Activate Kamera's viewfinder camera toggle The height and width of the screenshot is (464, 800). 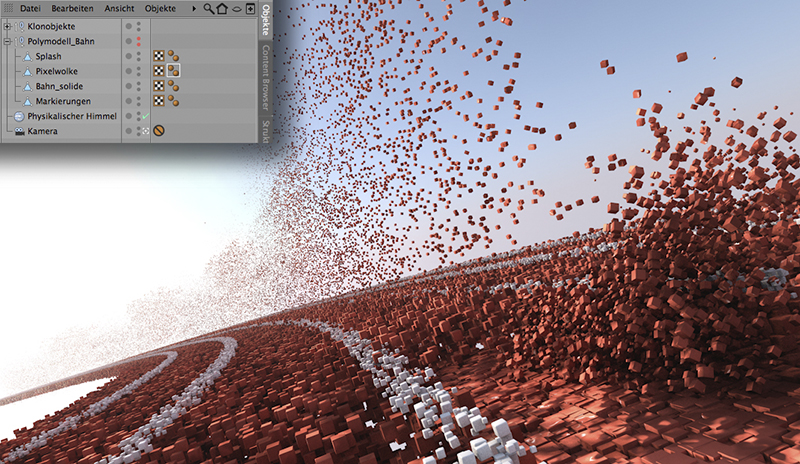click(146, 131)
